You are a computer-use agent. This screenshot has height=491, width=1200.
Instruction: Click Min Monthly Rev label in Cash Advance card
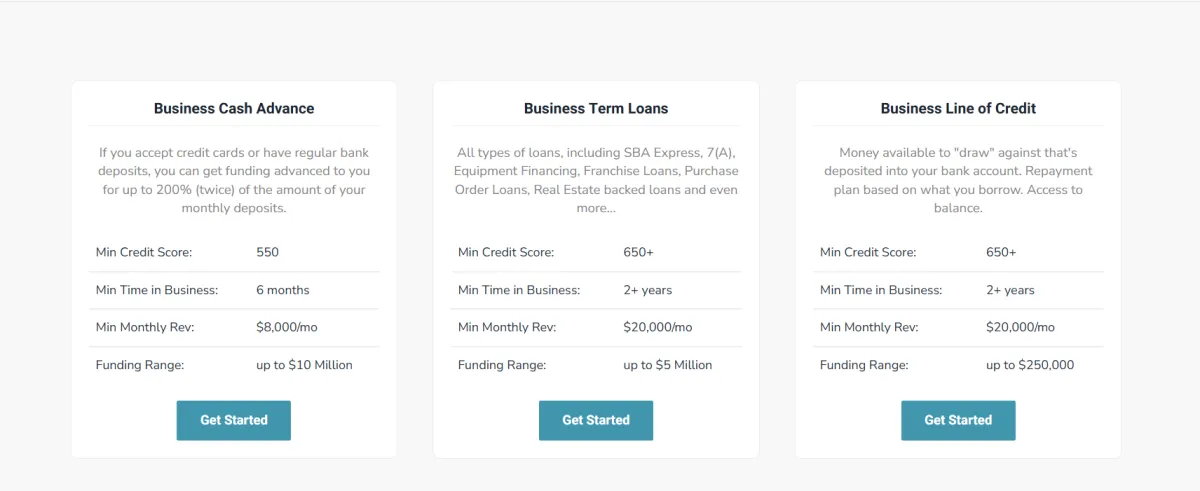pos(145,327)
